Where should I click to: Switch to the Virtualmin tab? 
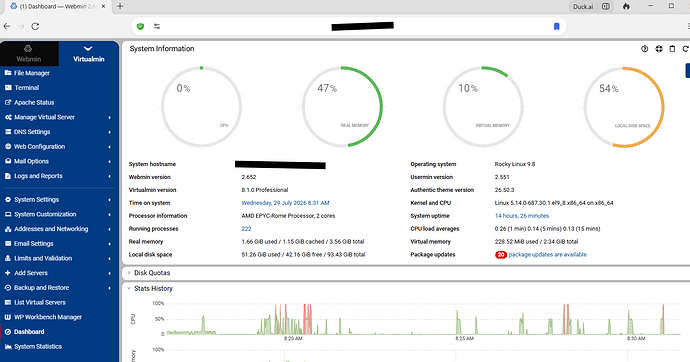coord(88,54)
